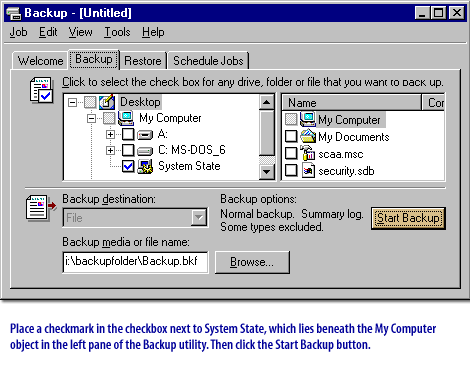This screenshot has height=385, width=470.
Task: Click the Browse... button
Action: click(252, 262)
